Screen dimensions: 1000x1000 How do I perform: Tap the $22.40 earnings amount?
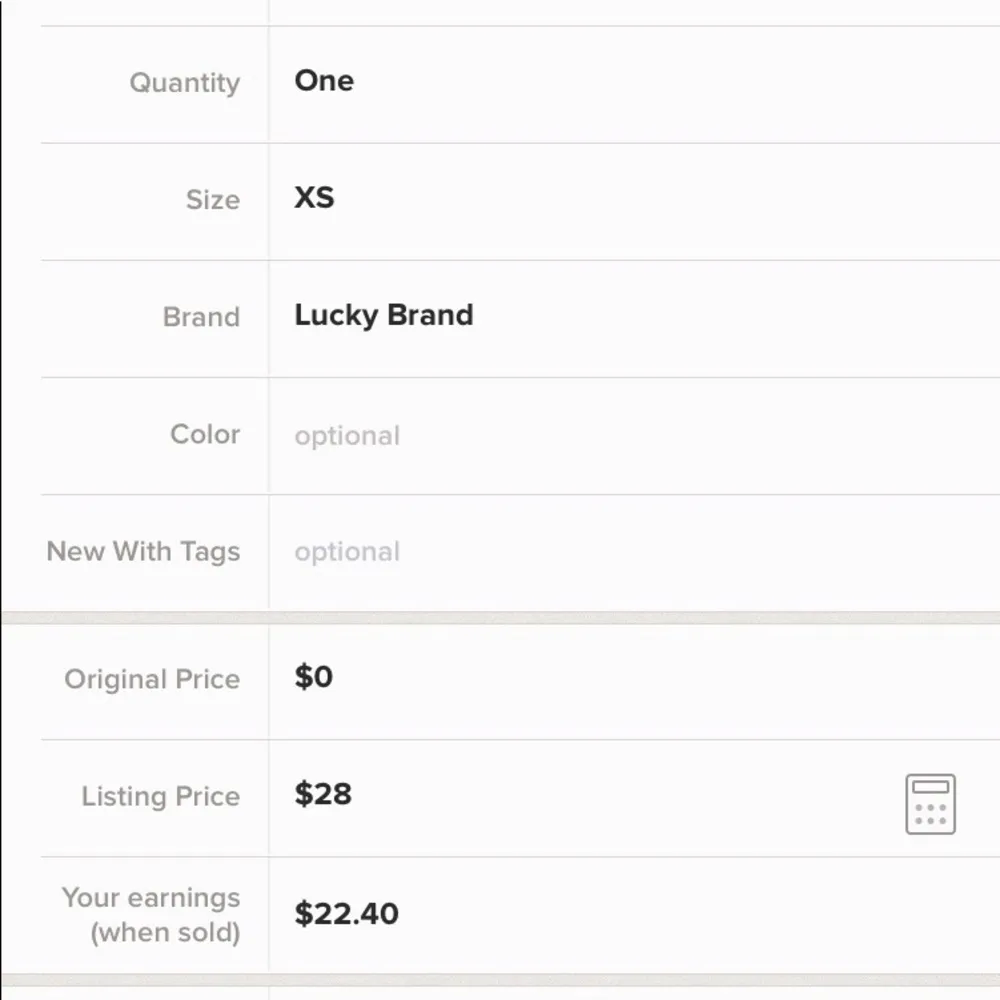pos(346,914)
